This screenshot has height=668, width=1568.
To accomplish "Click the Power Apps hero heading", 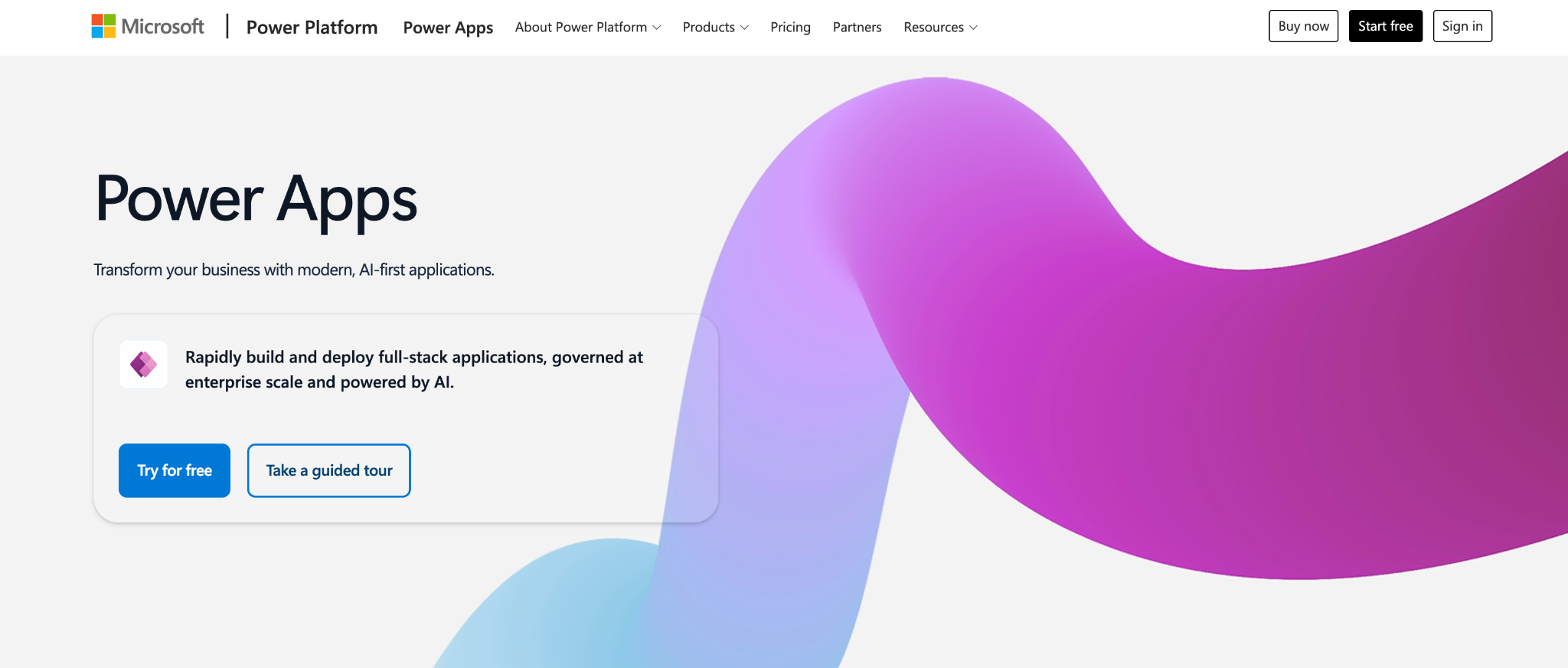I will (256, 199).
